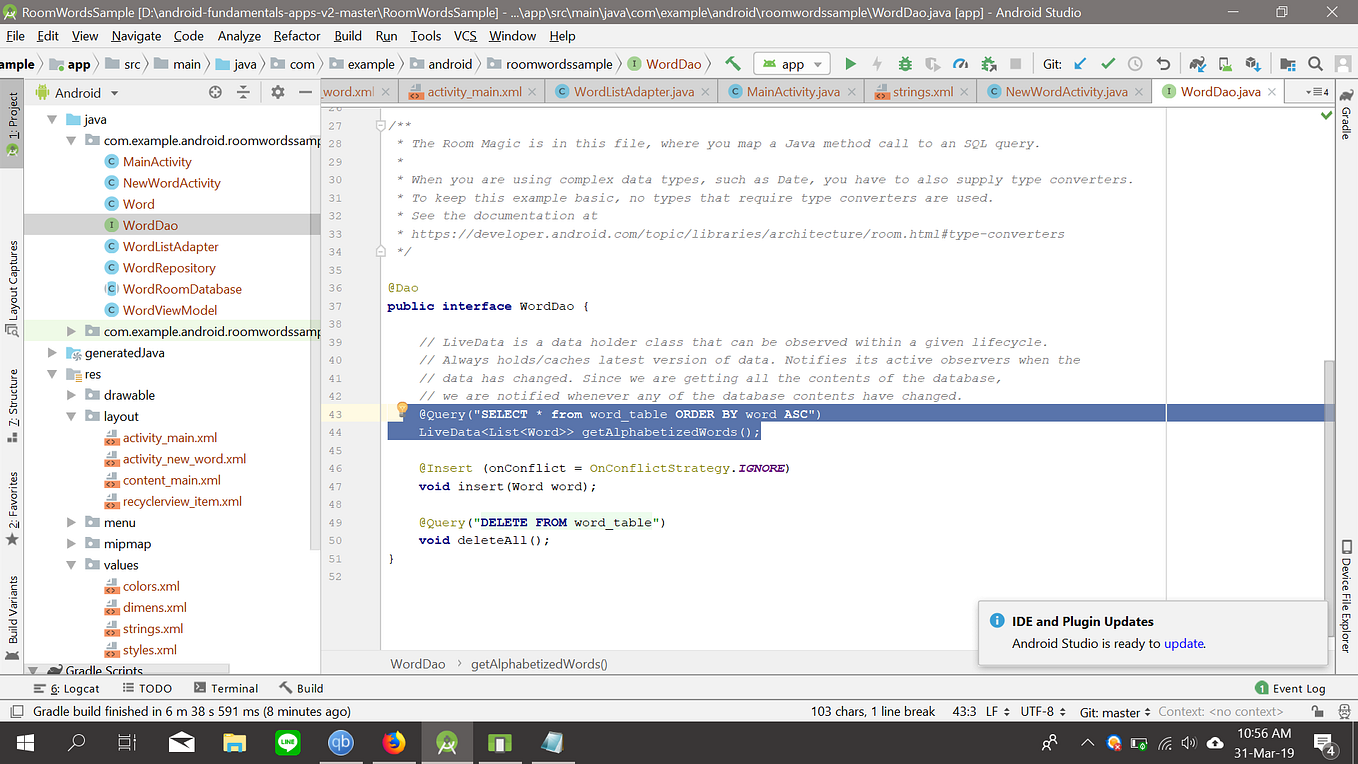
Task: Open the Event Log
Action: (1290, 687)
